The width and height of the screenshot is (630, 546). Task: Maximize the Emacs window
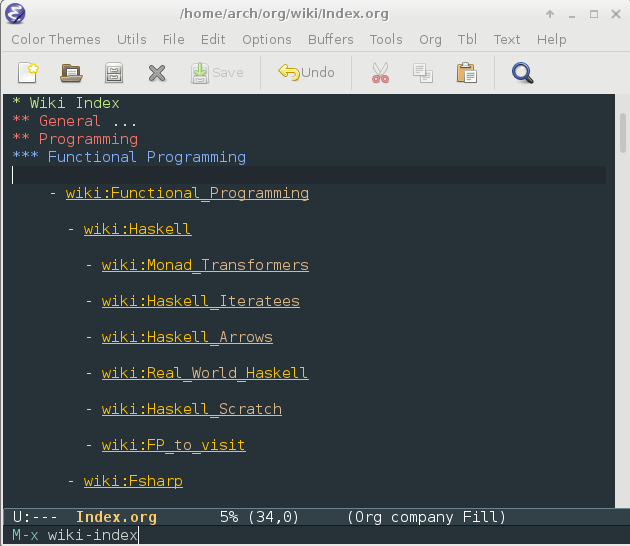594,14
